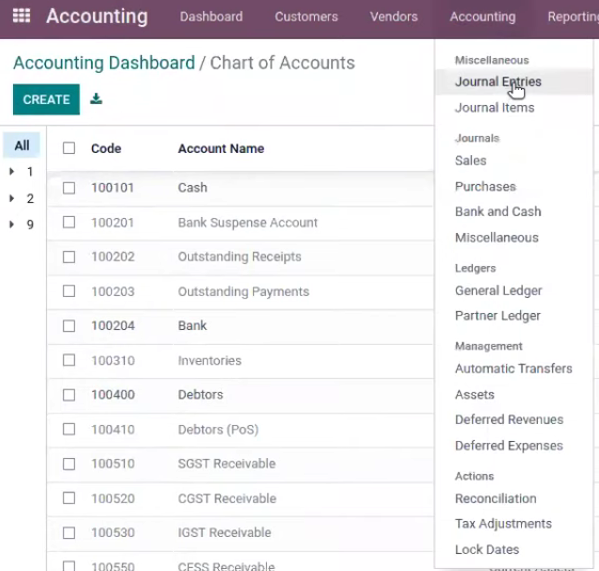Select the All filter in sidebar
The image size is (599, 571).
point(22,145)
